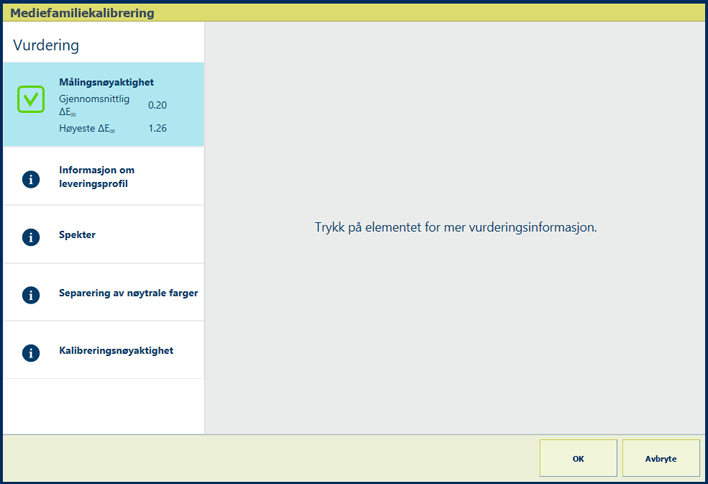The width and height of the screenshot is (708, 484).
Task: Select the Målingsnøyaktighet item
Action: tap(104, 104)
